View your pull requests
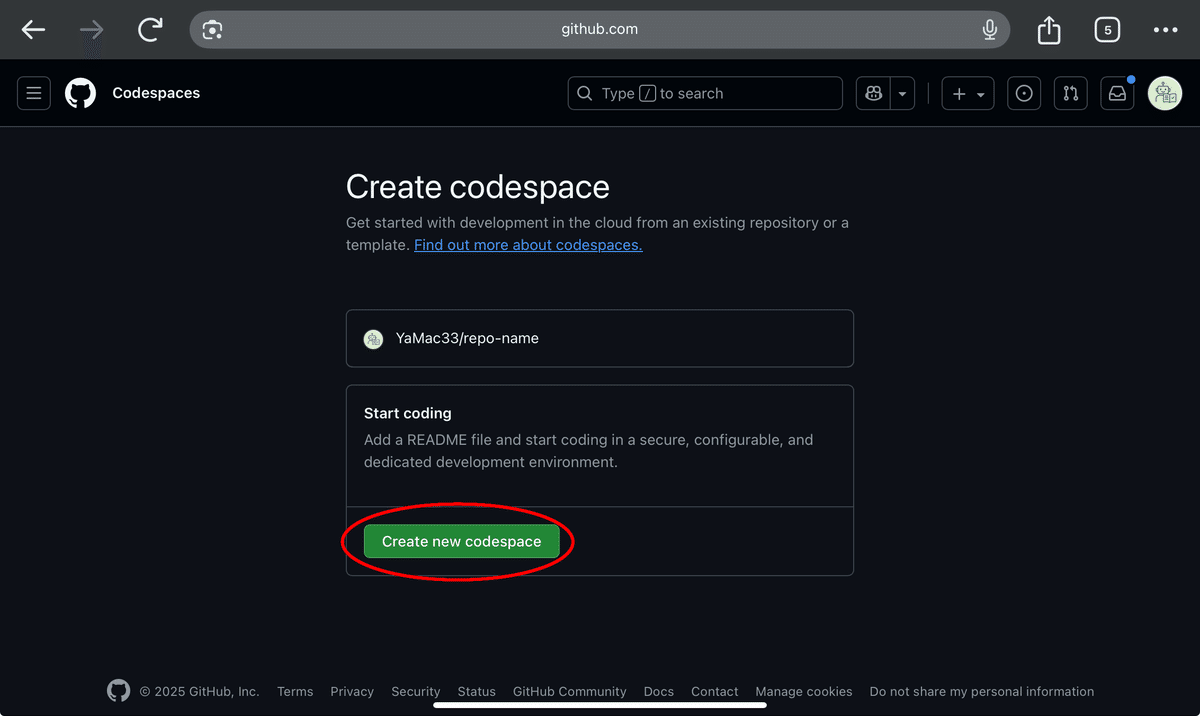The height and width of the screenshot is (716, 1200). coord(1070,93)
